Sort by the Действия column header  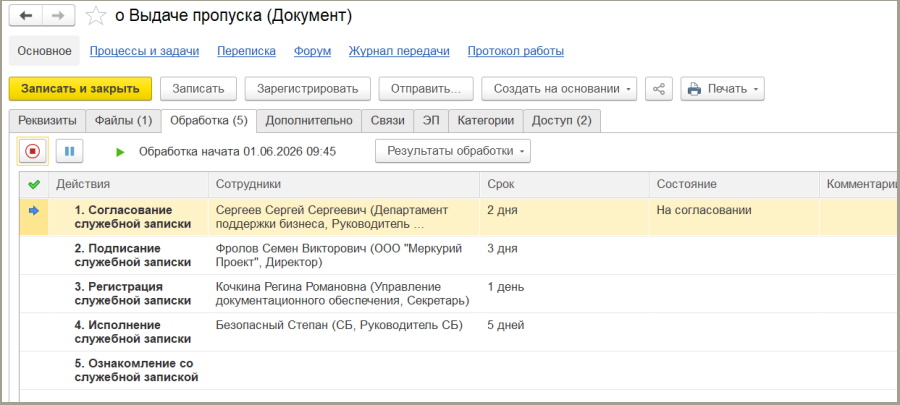[x=129, y=184]
